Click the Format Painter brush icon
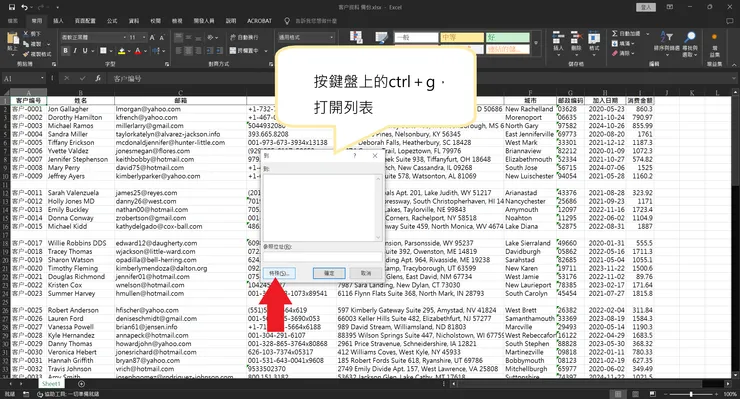The image size is (740, 399). pos(26,54)
